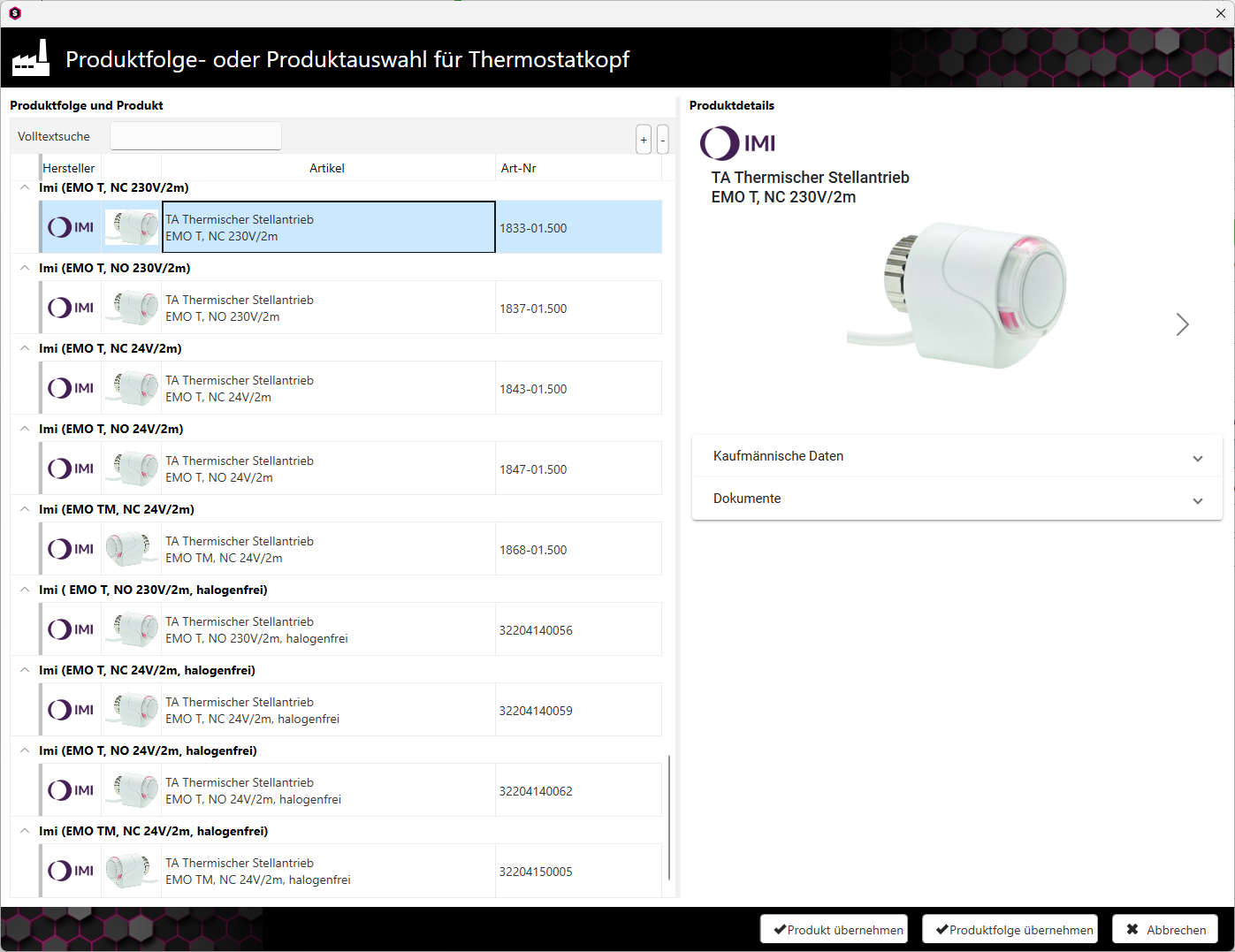Screen dimensions: 1235x952
Task: Click the large IMI logo in Produktdetails
Action: [738, 143]
